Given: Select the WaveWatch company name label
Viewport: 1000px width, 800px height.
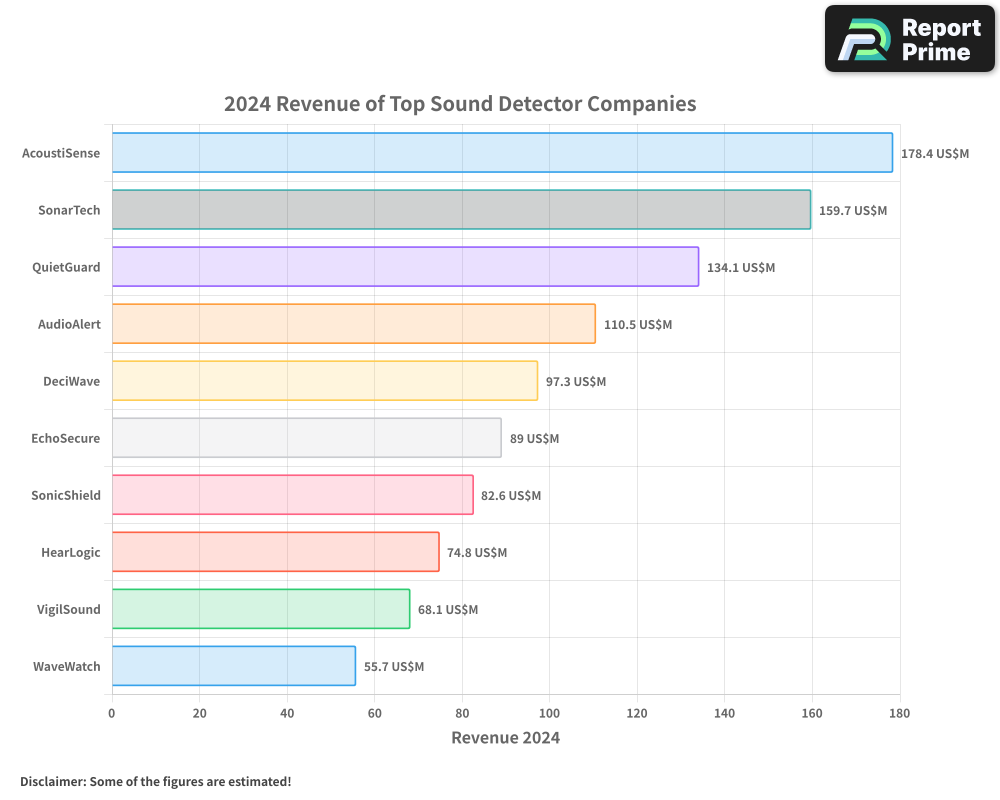Looking at the screenshot, I should click(x=66, y=666).
